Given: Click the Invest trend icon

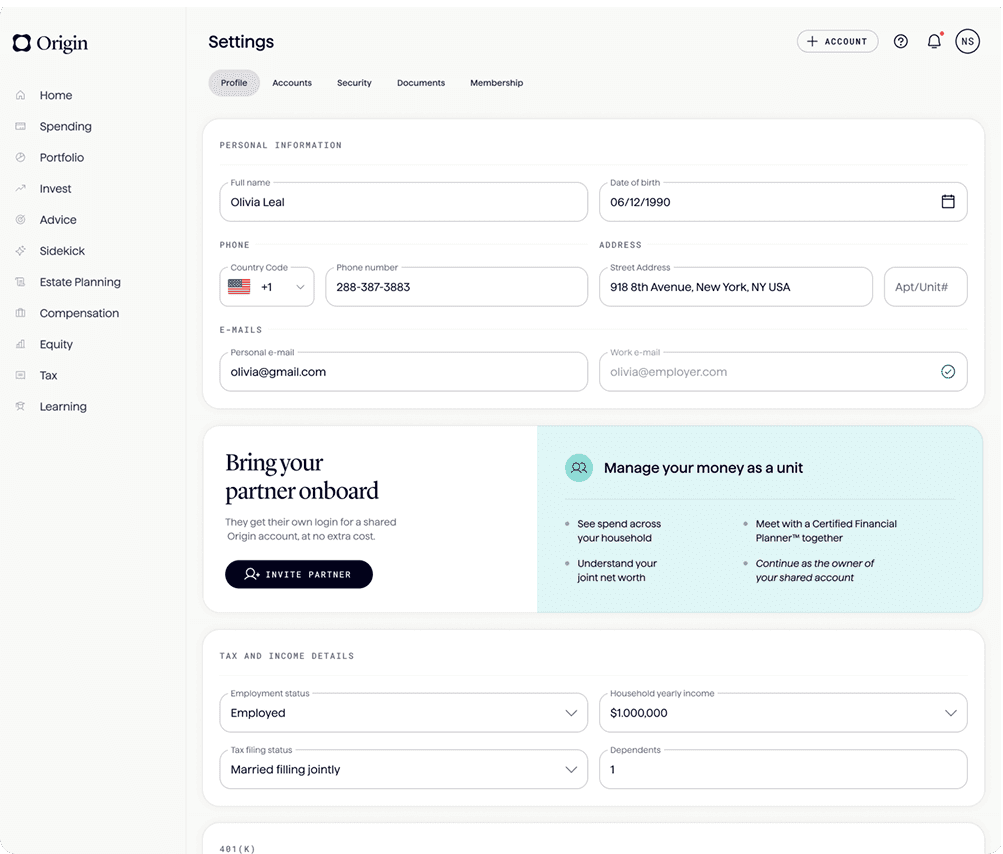Looking at the screenshot, I should coord(20,189).
